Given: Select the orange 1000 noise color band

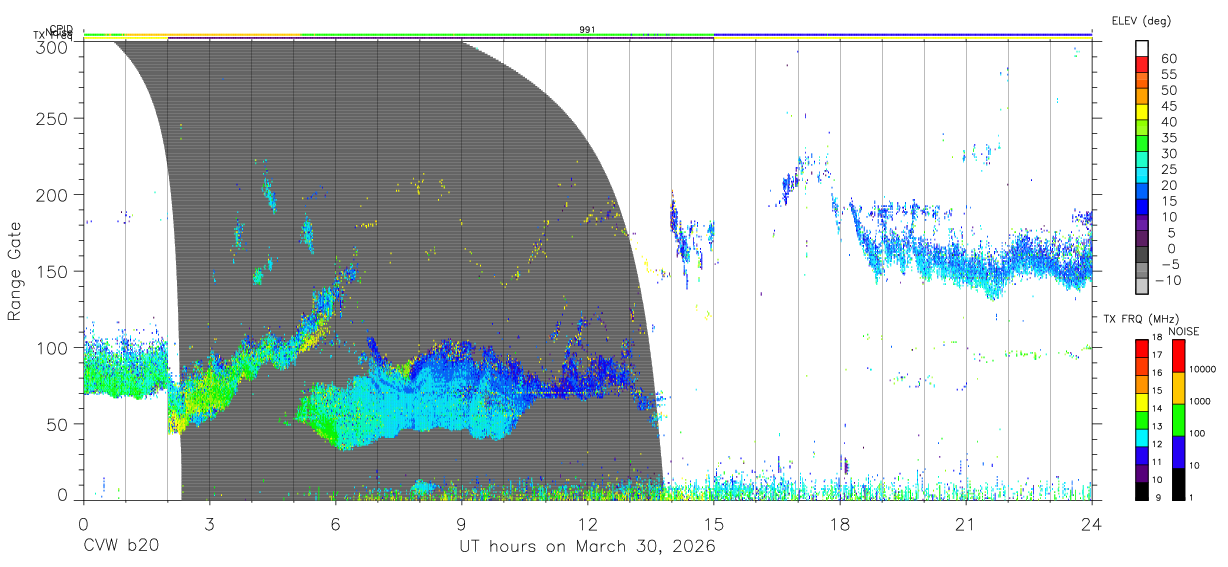Looking at the screenshot, I should [x=1177, y=388].
